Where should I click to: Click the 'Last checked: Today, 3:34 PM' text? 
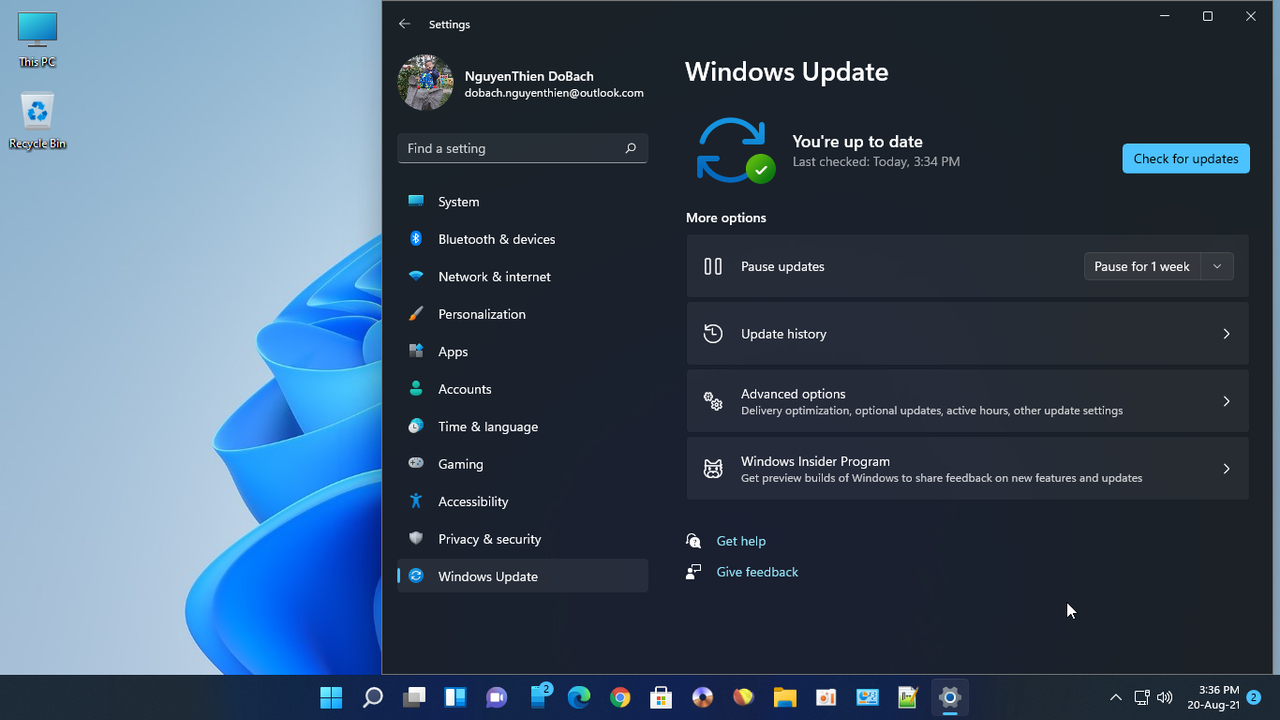click(x=876, y=161)
